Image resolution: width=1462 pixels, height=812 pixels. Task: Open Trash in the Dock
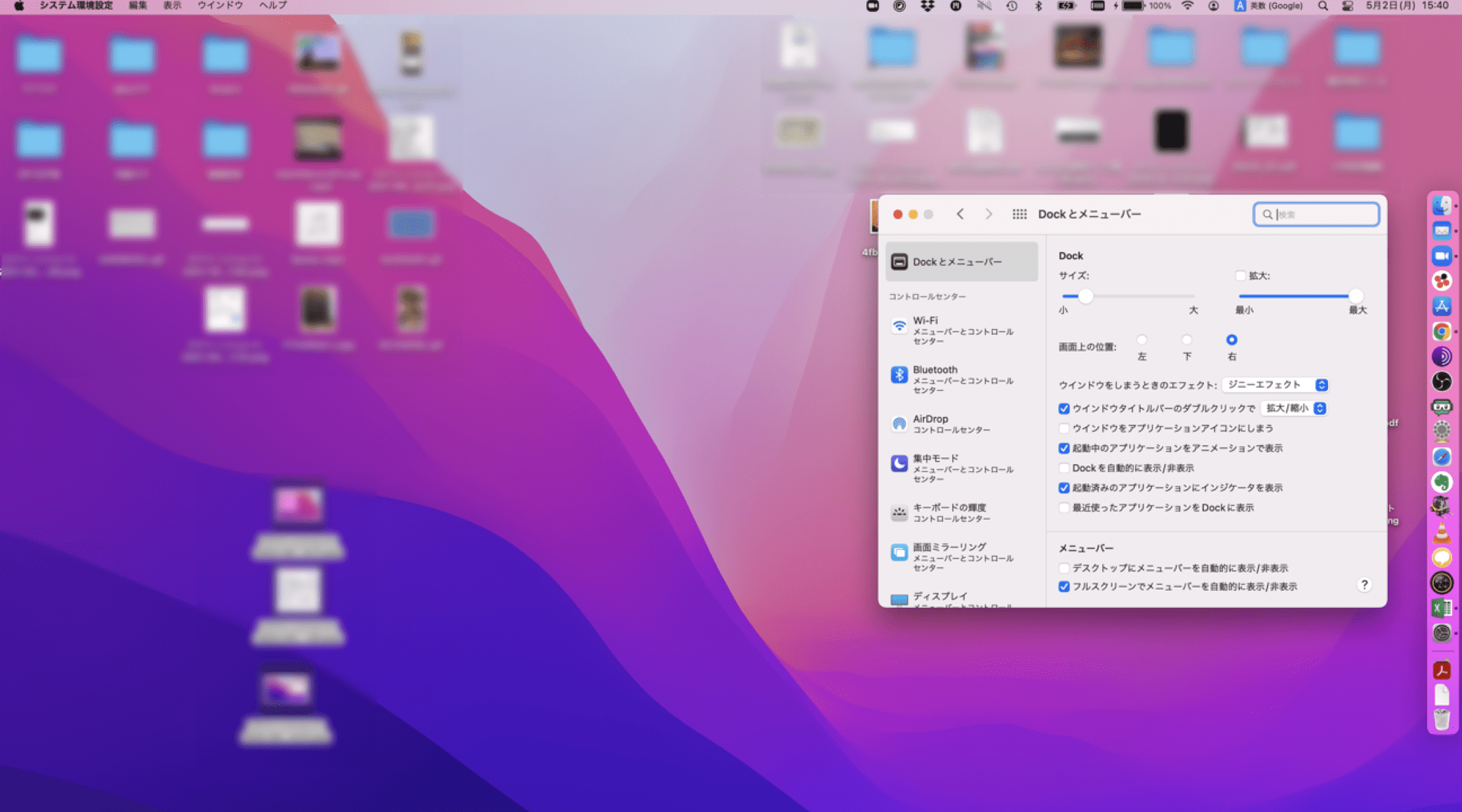point(1442,719)
